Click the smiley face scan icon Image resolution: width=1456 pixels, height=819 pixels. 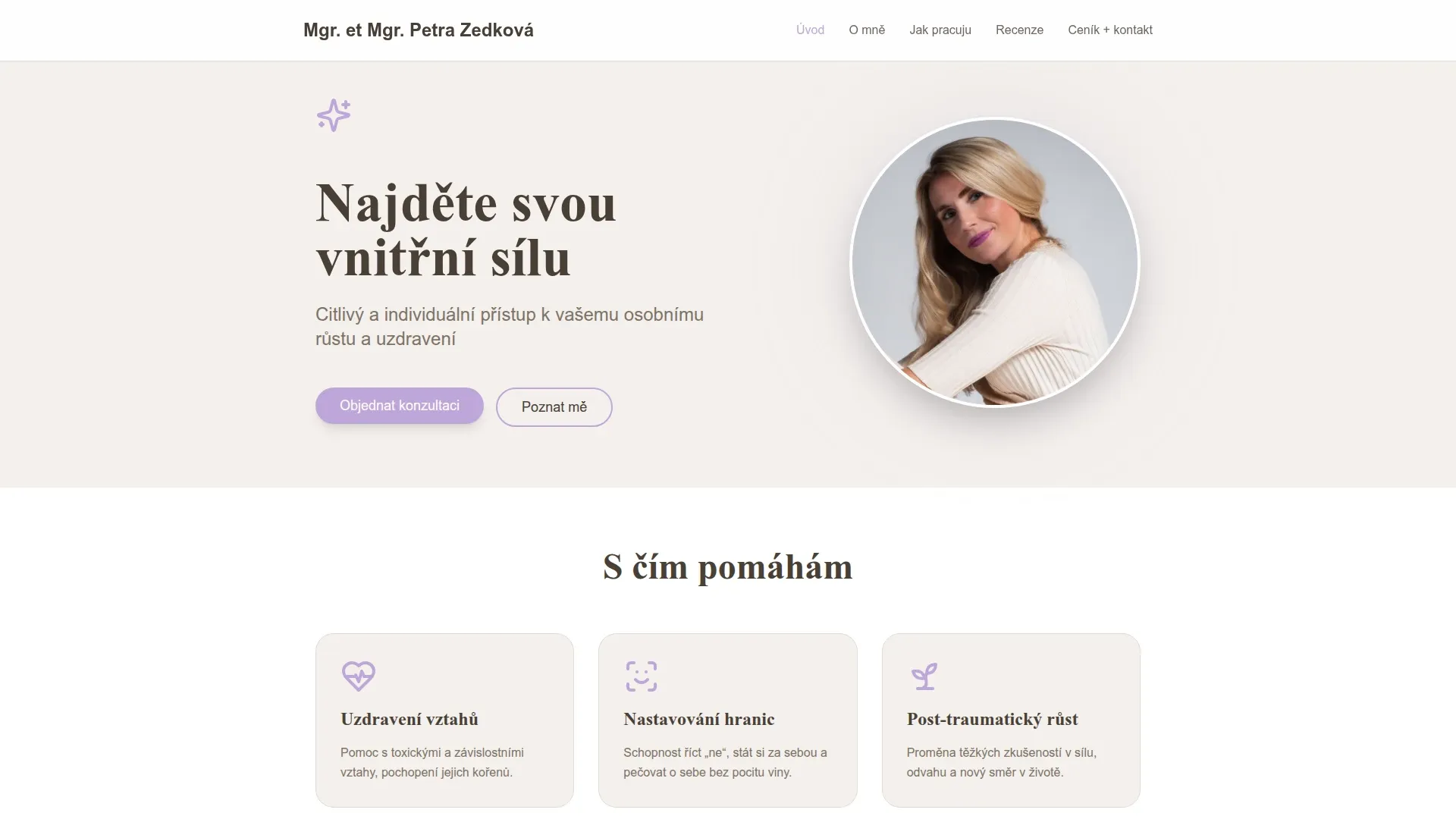coord(642,676)
